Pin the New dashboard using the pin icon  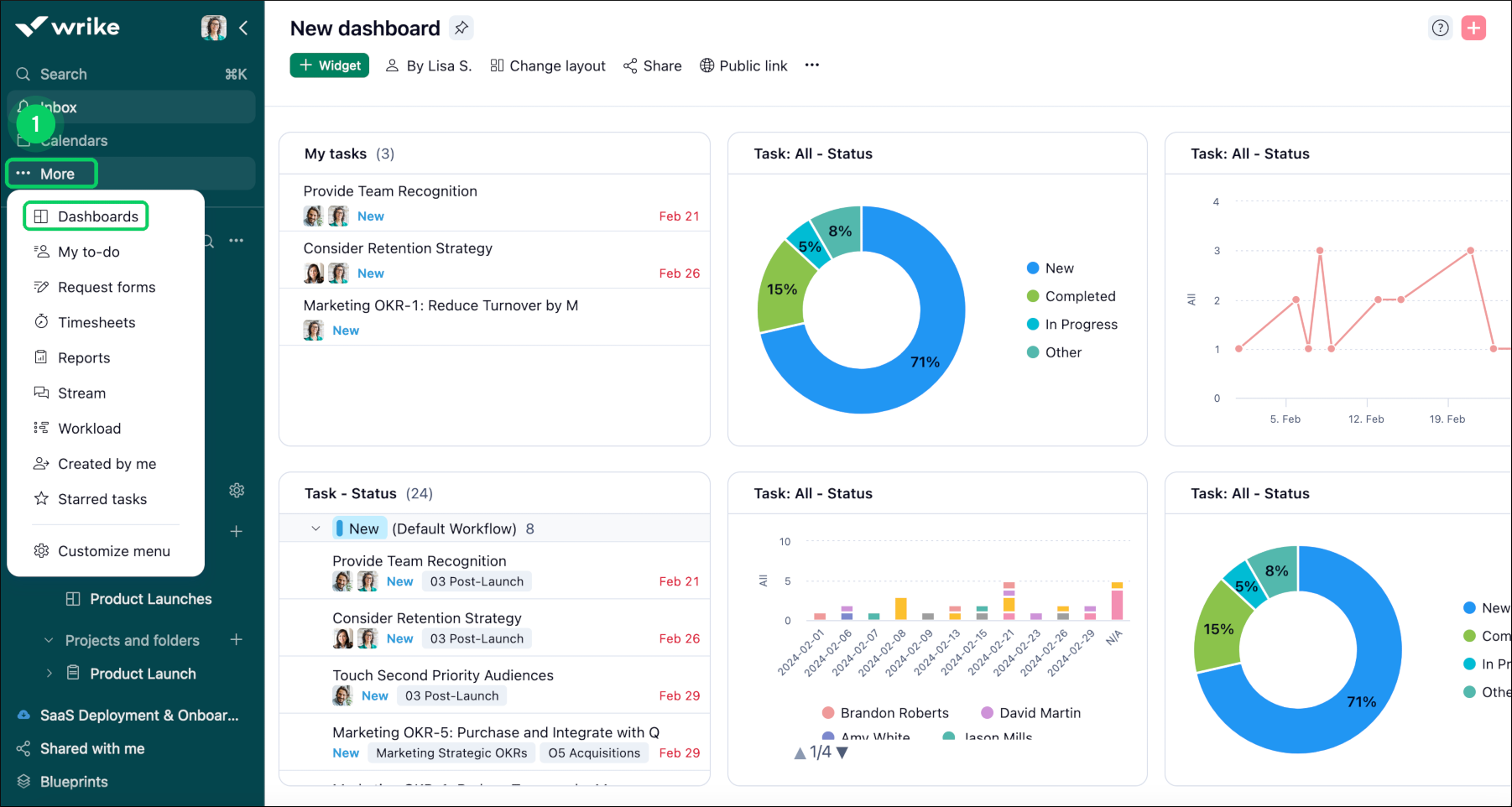pos(461,28)
